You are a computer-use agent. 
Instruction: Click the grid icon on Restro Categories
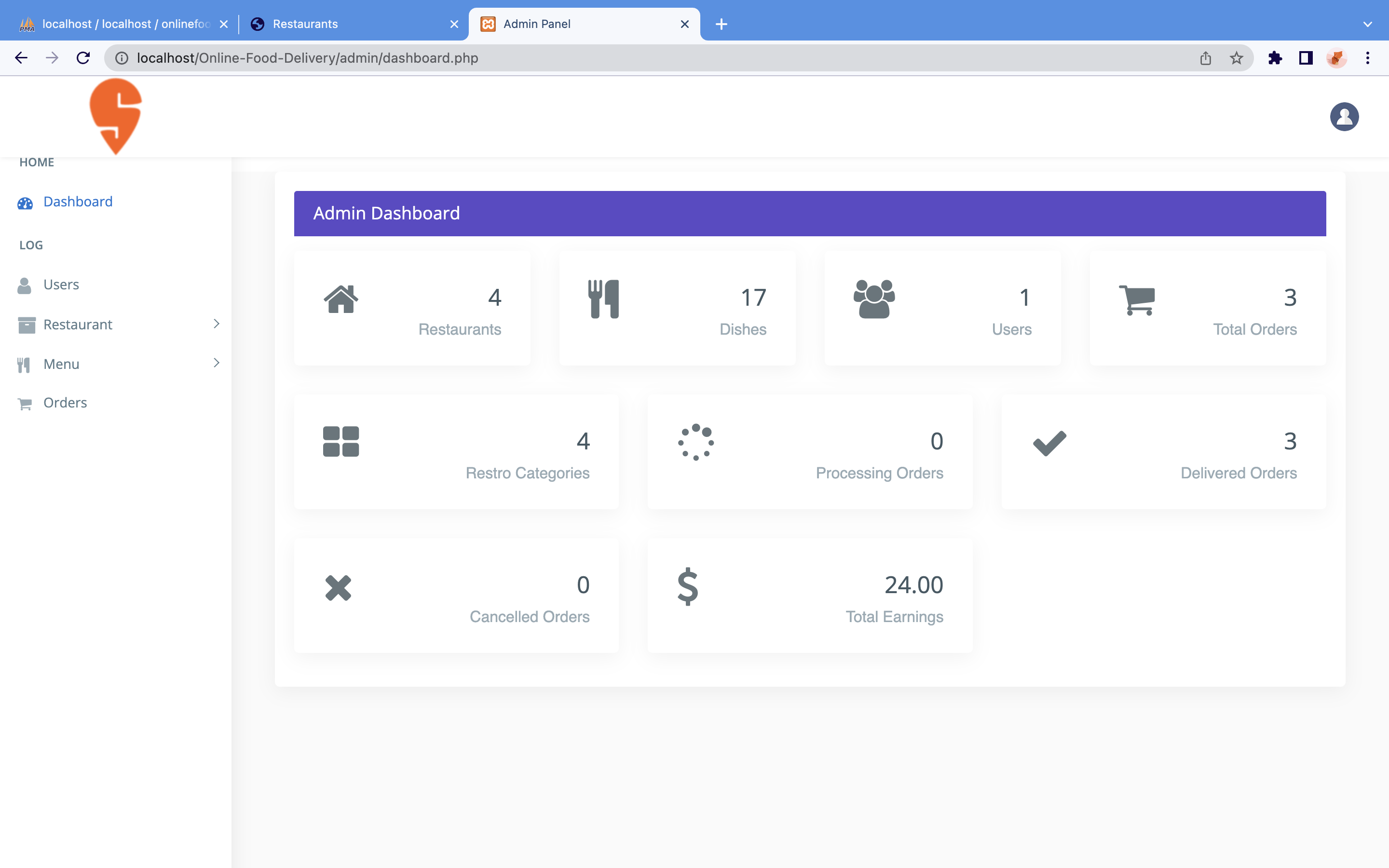(x=341, y=441)
